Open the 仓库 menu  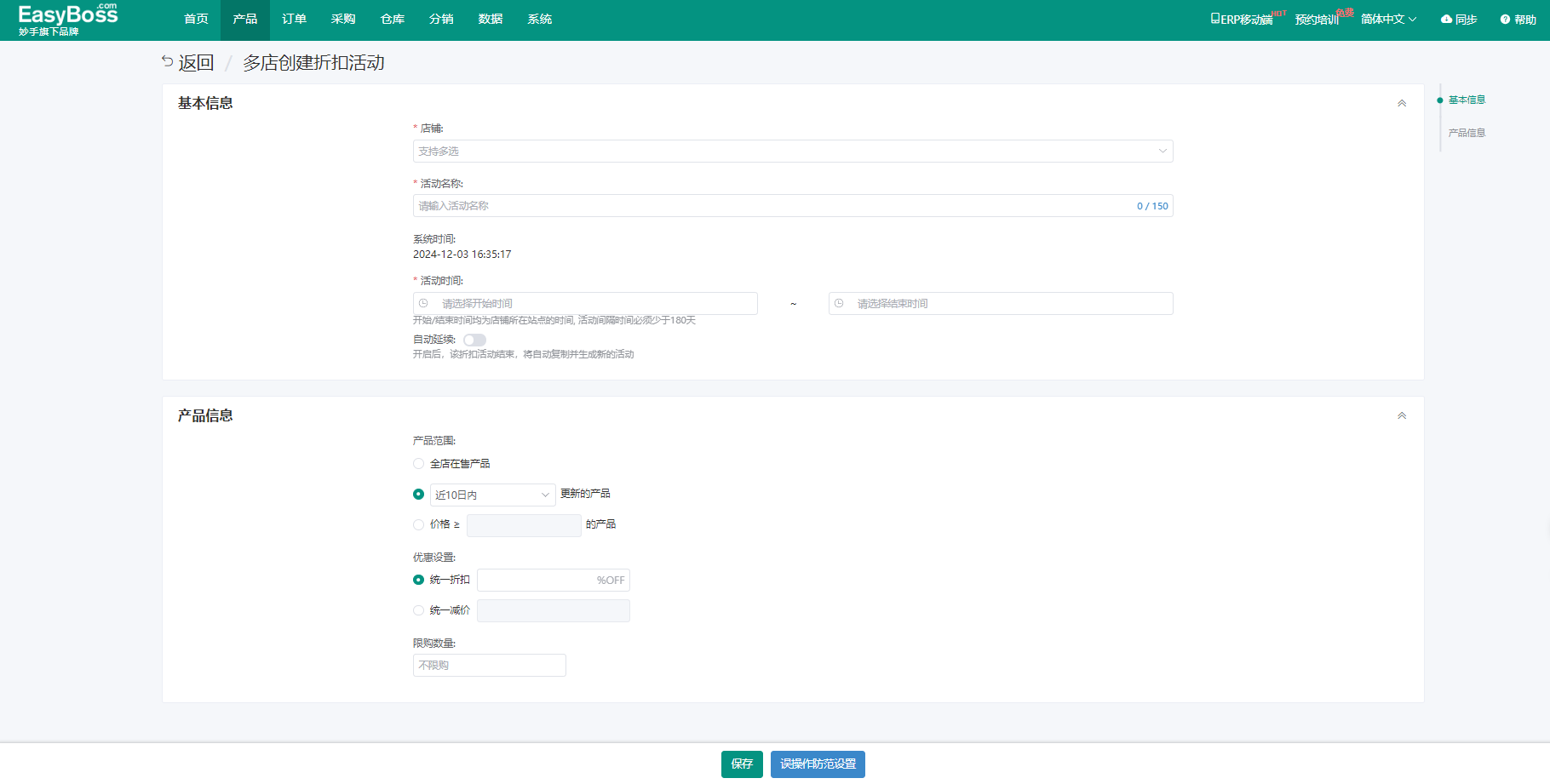coord(393,20)
